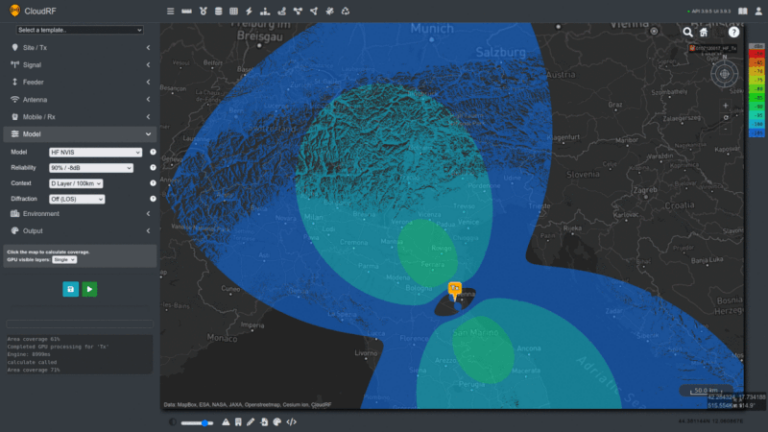Click the help icon beside Model dropdown

pyautogui.click(x=153, y=152)
